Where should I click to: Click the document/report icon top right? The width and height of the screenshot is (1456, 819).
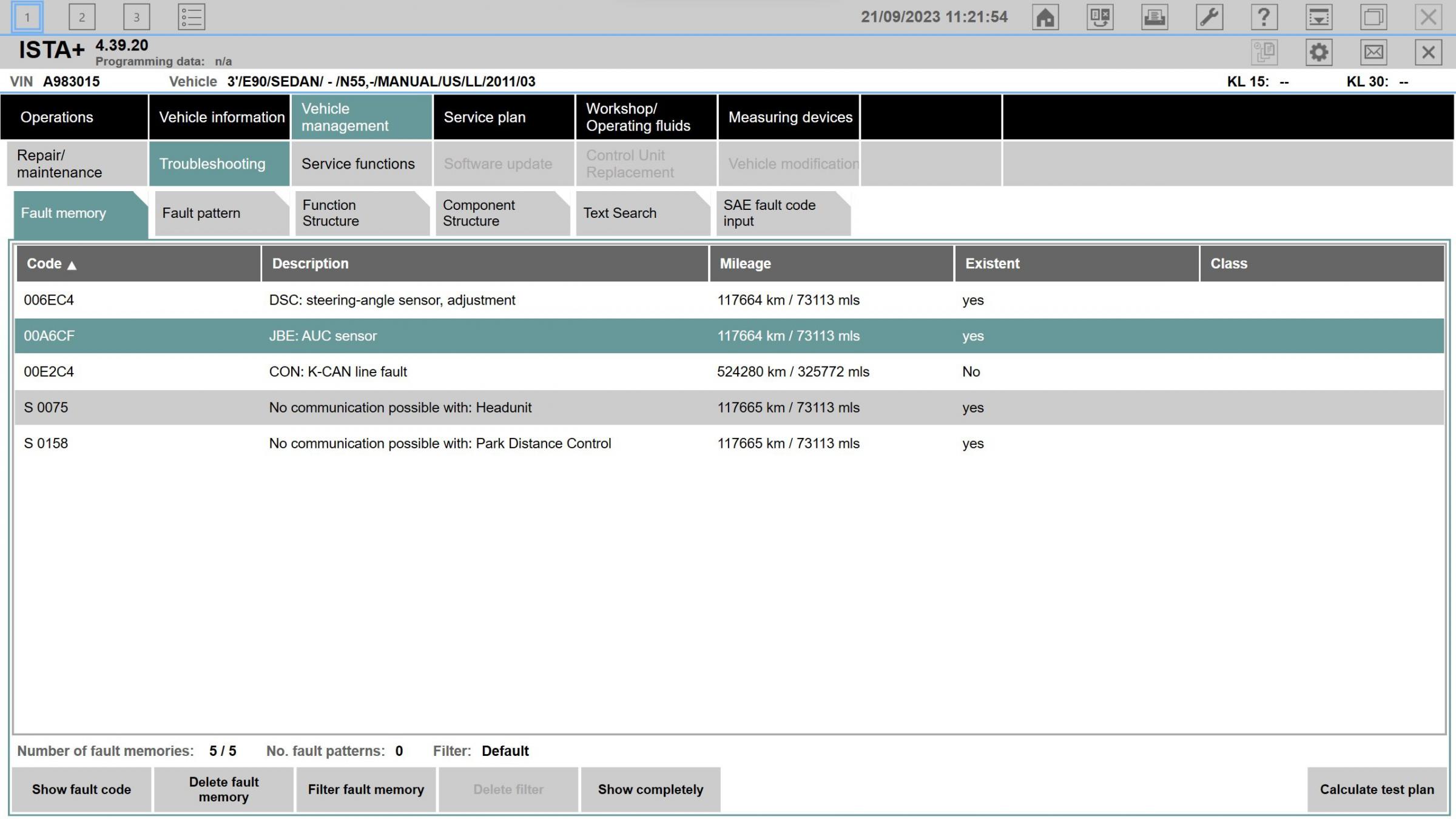click(x=1154, y=17)
